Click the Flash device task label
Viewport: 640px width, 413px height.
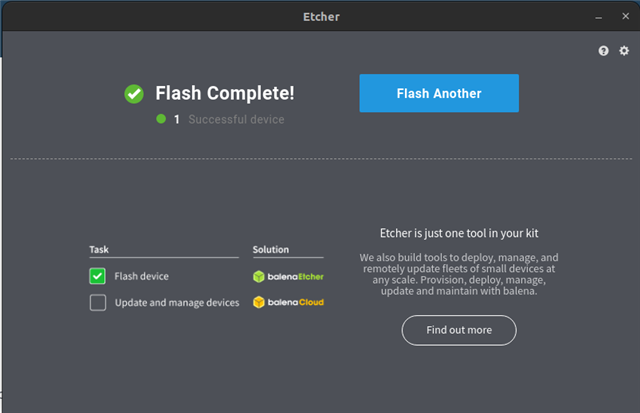(x=142, y=276)
